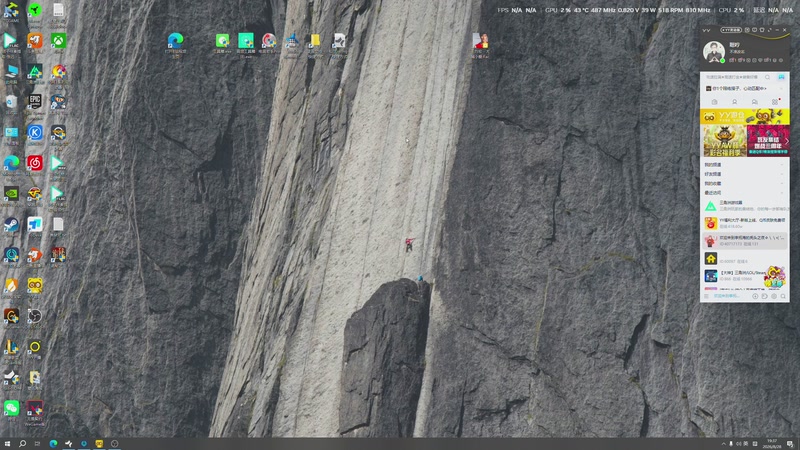Image resolution: width=800 pixels, height=450 pixels.
Task: Open the Epic Games Launcher desktop icon
Action: tap(35, 101)
